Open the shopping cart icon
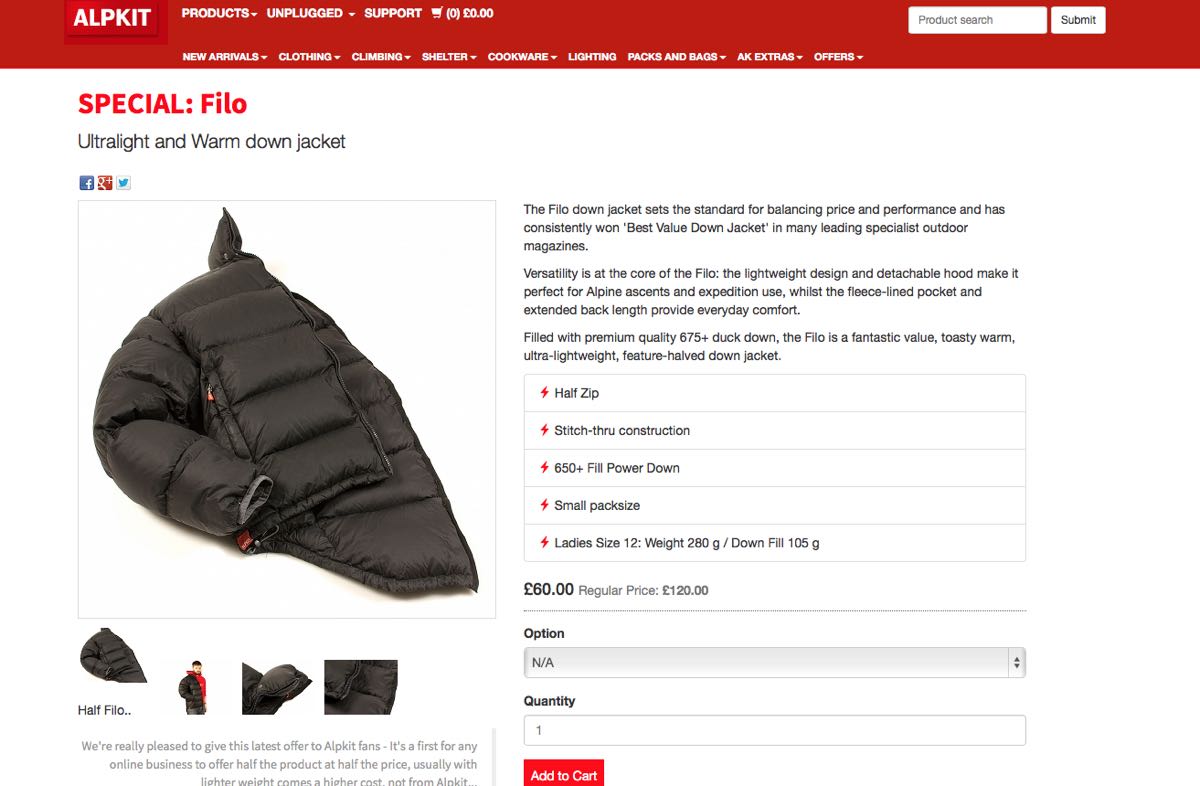Viewport: 1200px width, 786px height. [x=437, y=13]
